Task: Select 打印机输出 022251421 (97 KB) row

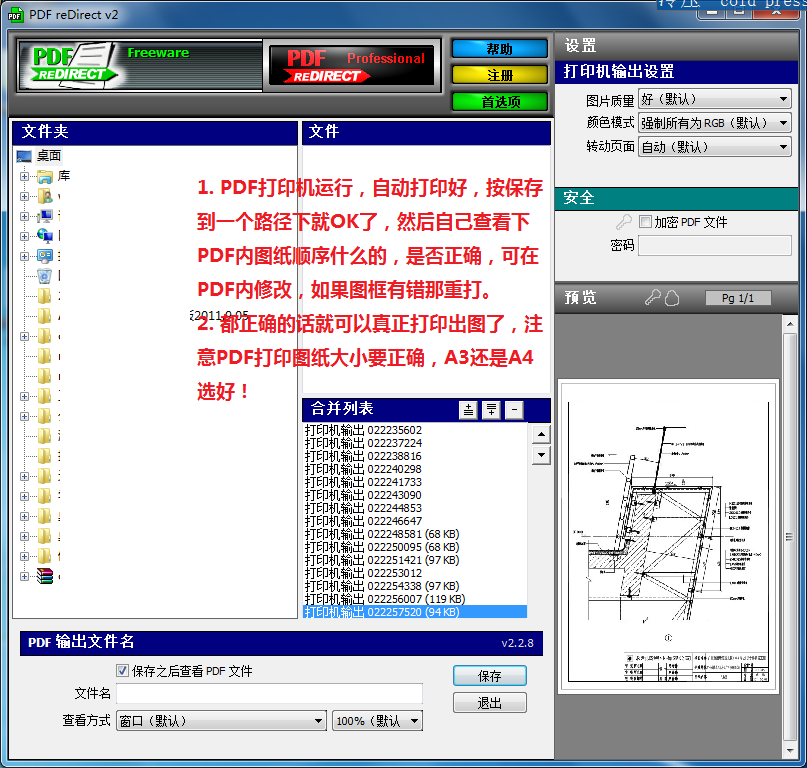Action: click(415, 560)
